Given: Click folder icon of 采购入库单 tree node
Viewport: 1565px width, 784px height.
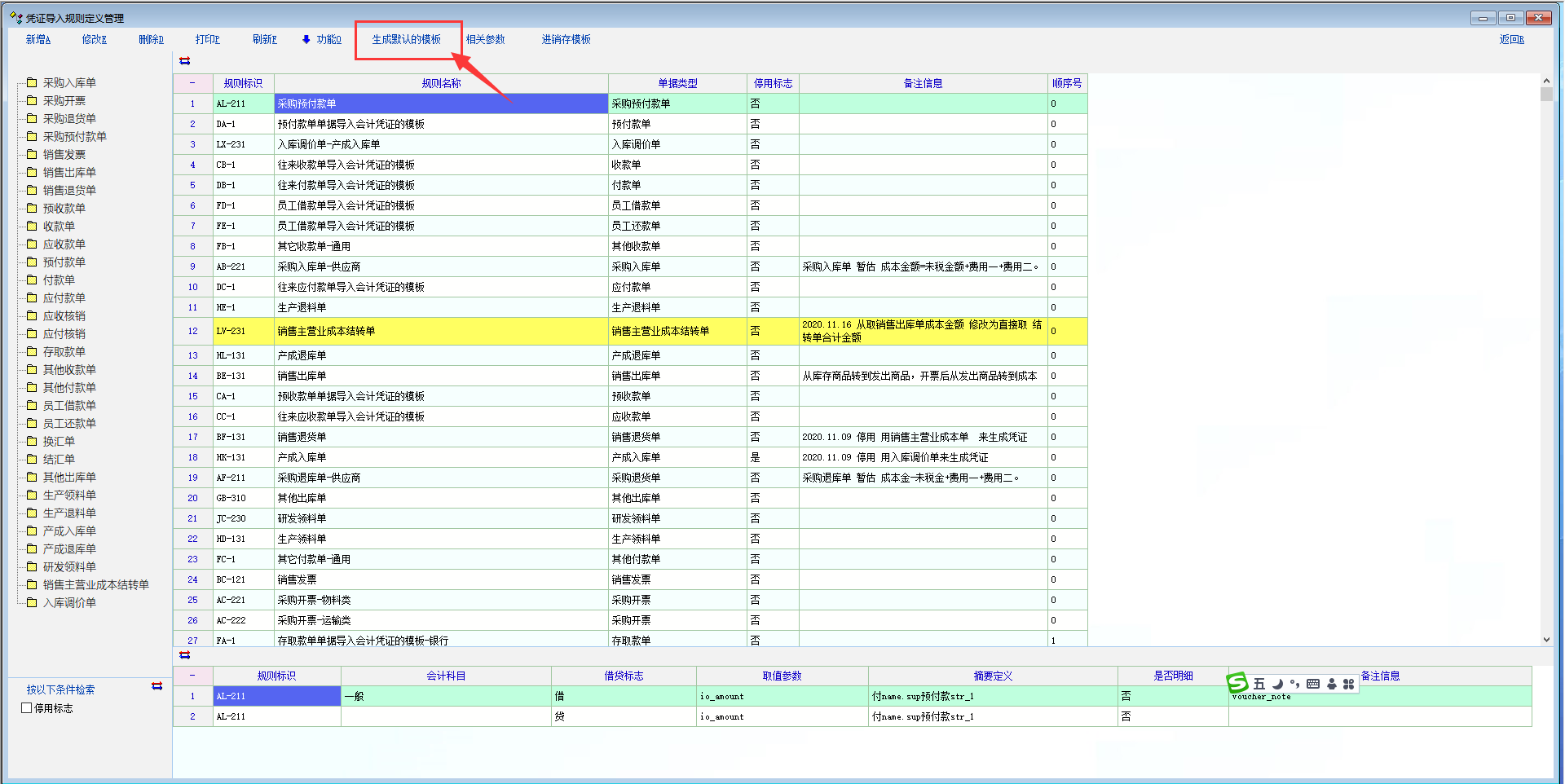Looking at the screenshot, I should pos(32,82).
